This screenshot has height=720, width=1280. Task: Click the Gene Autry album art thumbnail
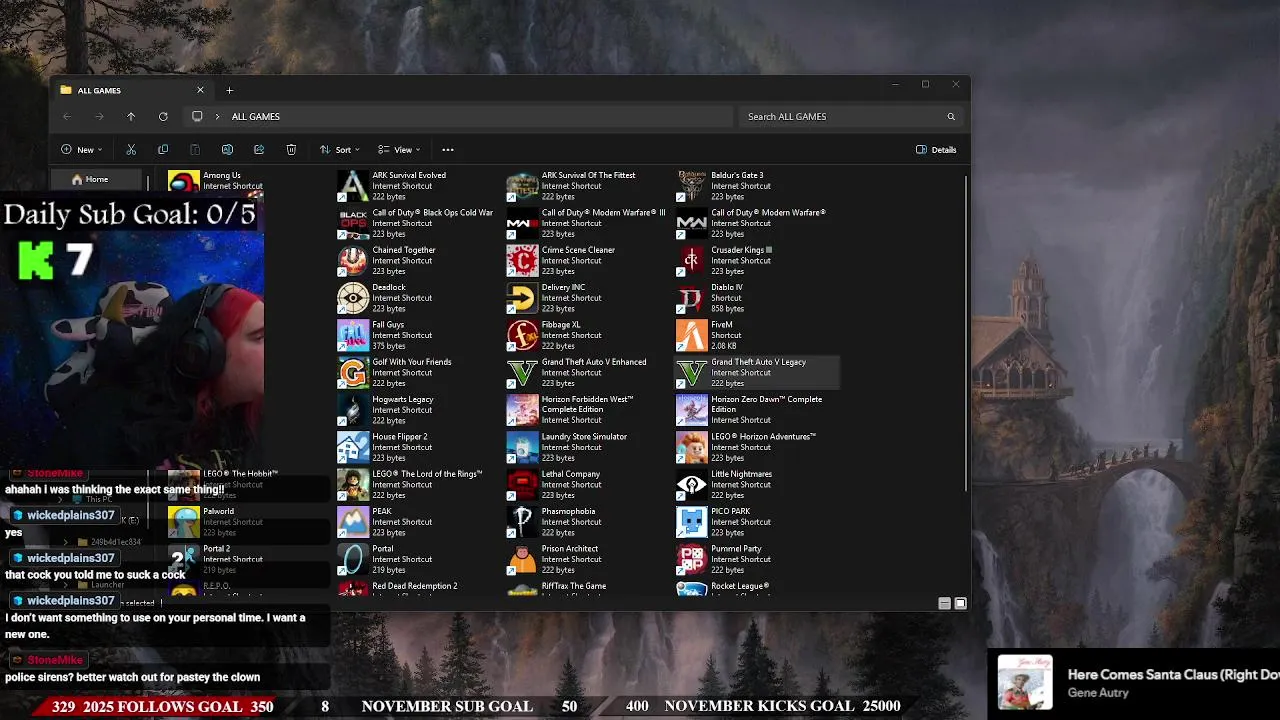[x=1025, y=682]
